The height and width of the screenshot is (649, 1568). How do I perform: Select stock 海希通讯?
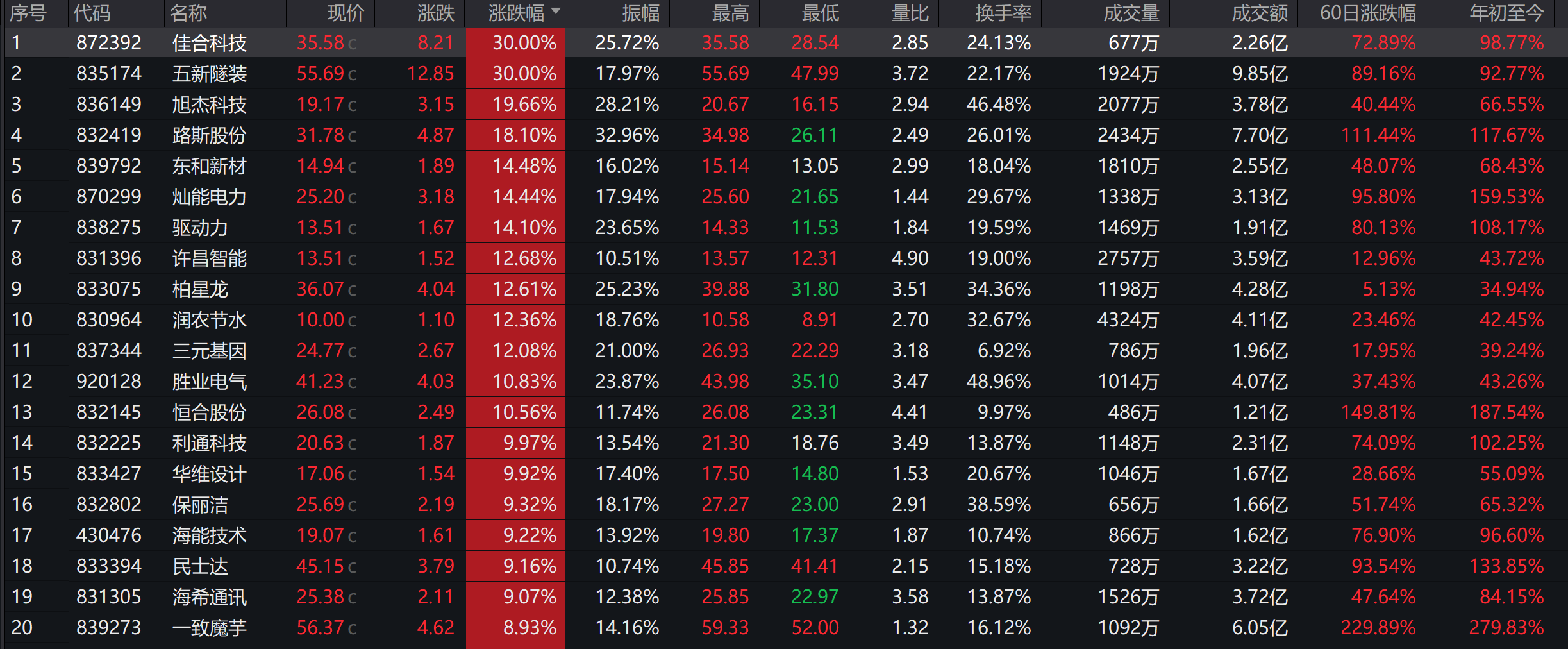click(x=209, y=597)
